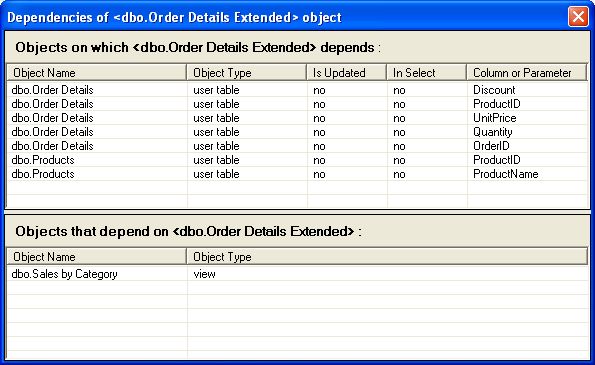The image size is (595, 365).
Task: Select Is Updated 'no' in the UnitPrice row
Action: pyautogui.click(x=319, y=118)
